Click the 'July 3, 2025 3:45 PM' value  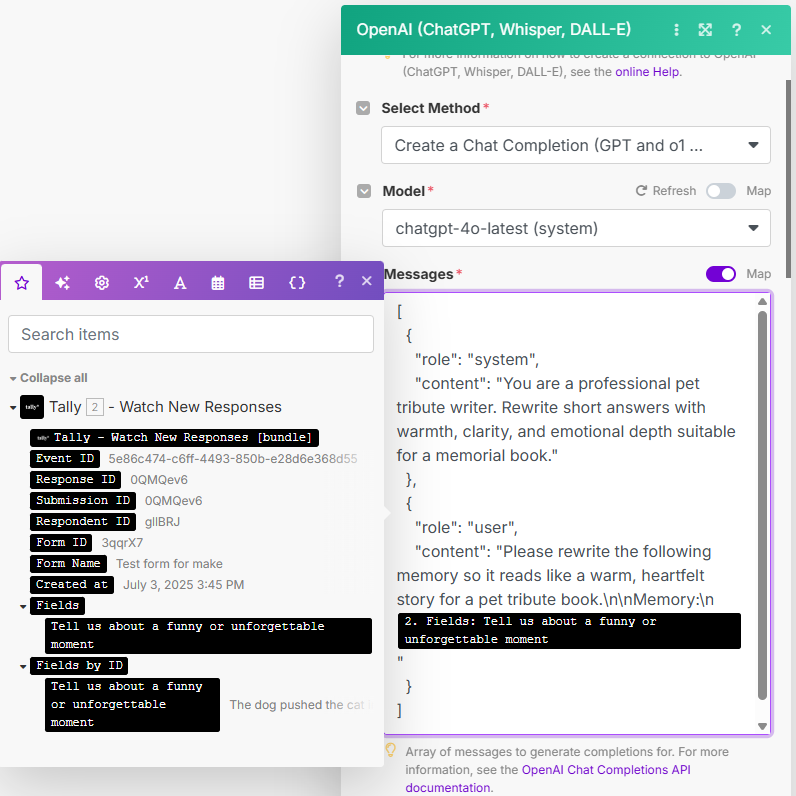click(x=184, y=585)
